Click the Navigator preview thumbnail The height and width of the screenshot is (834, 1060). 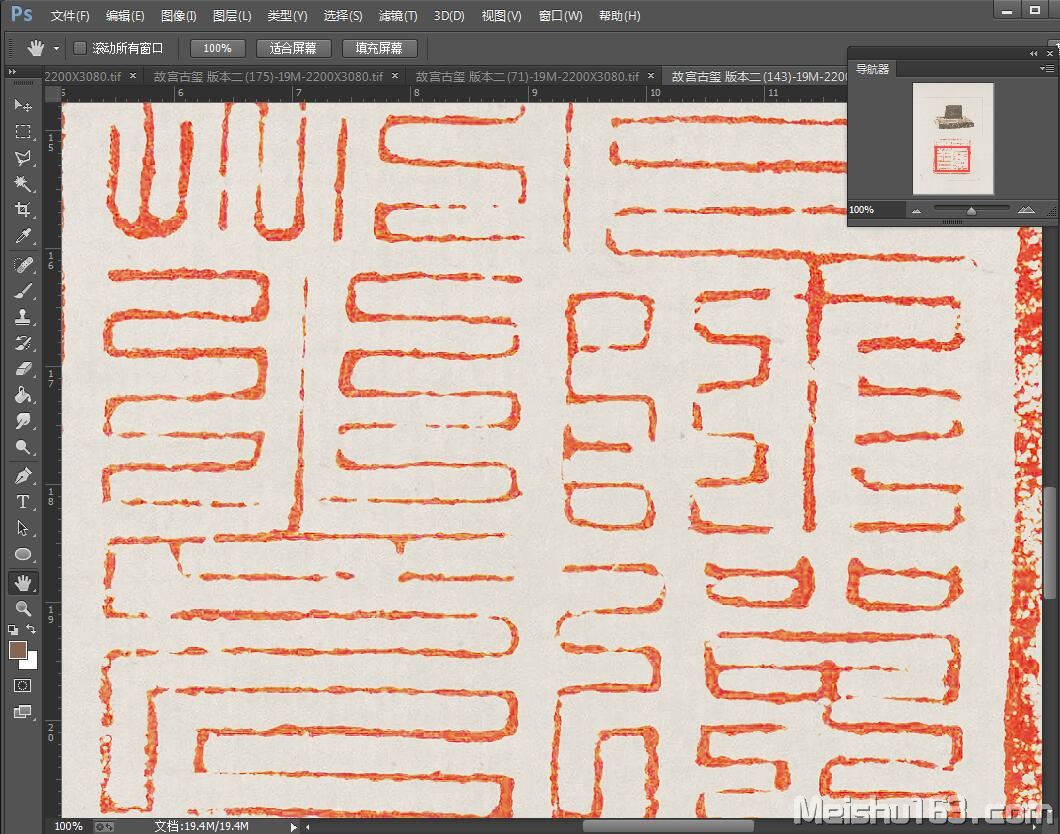[953, 139]
